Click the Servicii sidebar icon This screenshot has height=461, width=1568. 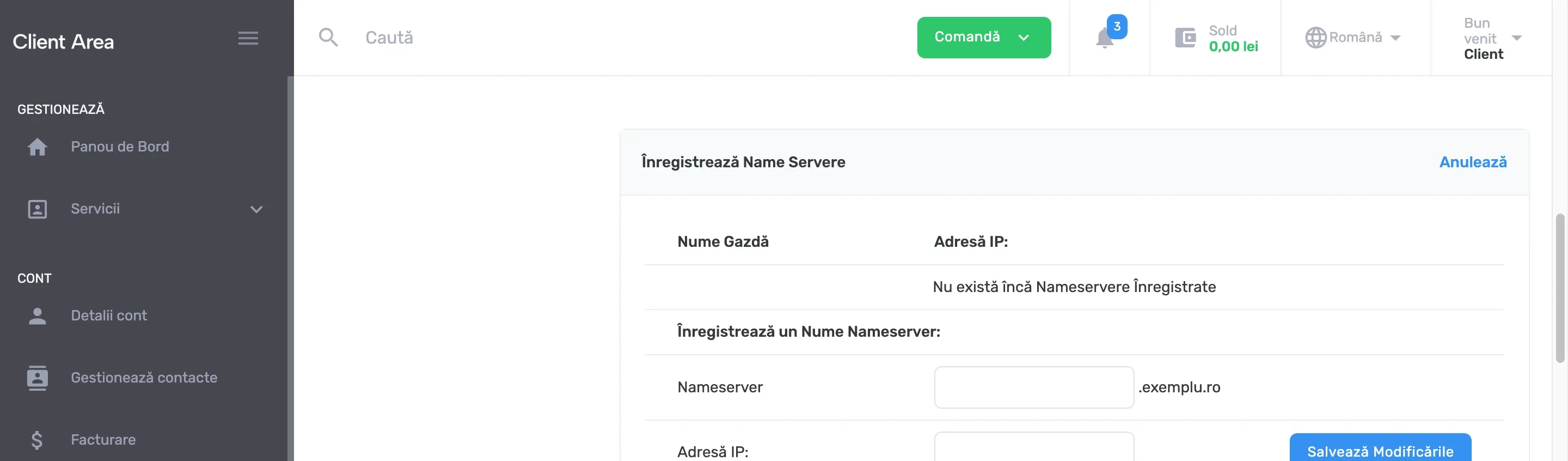37,209
